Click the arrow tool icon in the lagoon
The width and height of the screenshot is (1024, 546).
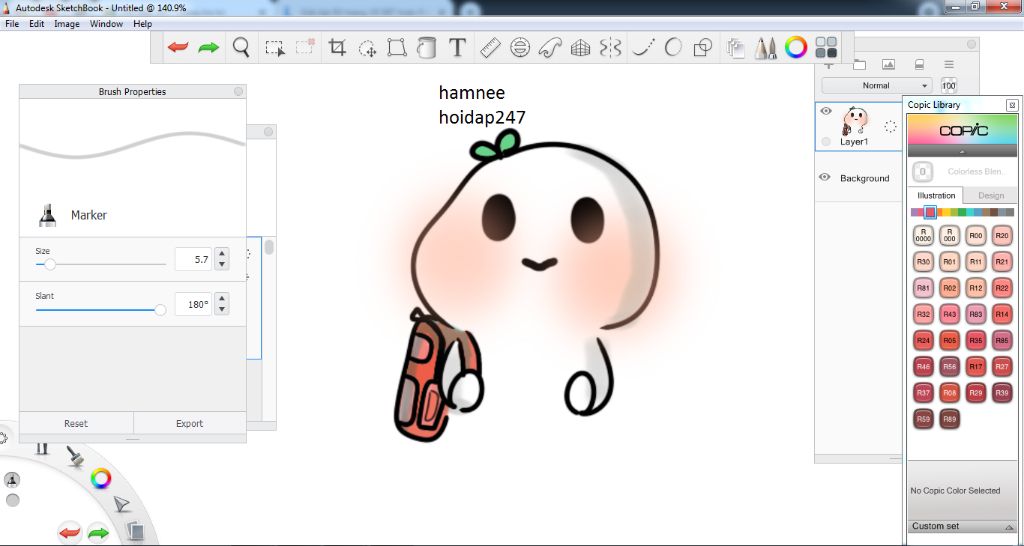click(121, 504)
